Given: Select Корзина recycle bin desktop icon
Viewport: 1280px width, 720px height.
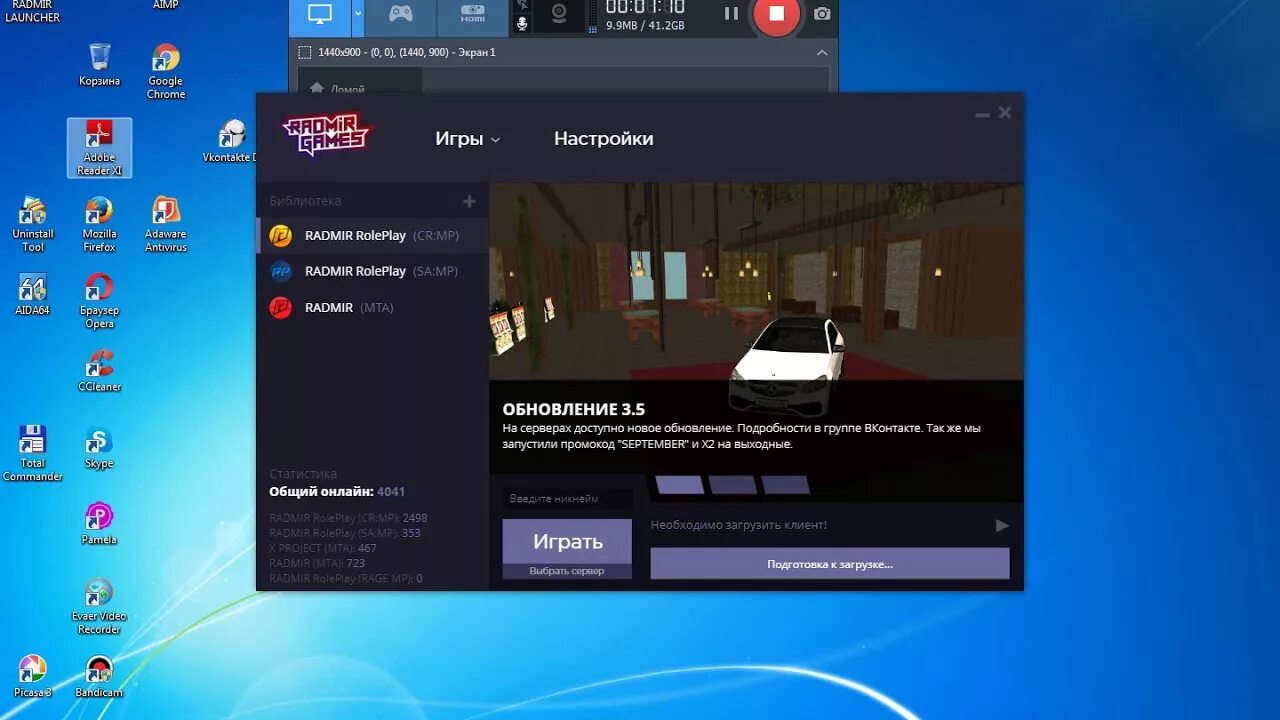Looking at the screenshot, I should pos(99,65).
